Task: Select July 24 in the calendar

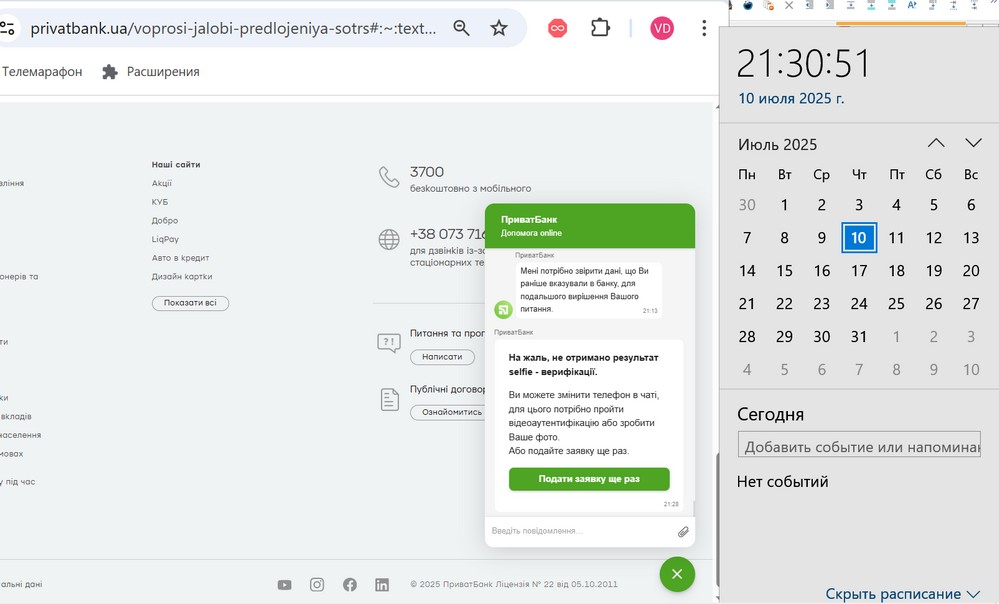Action: tap(859, 304)
